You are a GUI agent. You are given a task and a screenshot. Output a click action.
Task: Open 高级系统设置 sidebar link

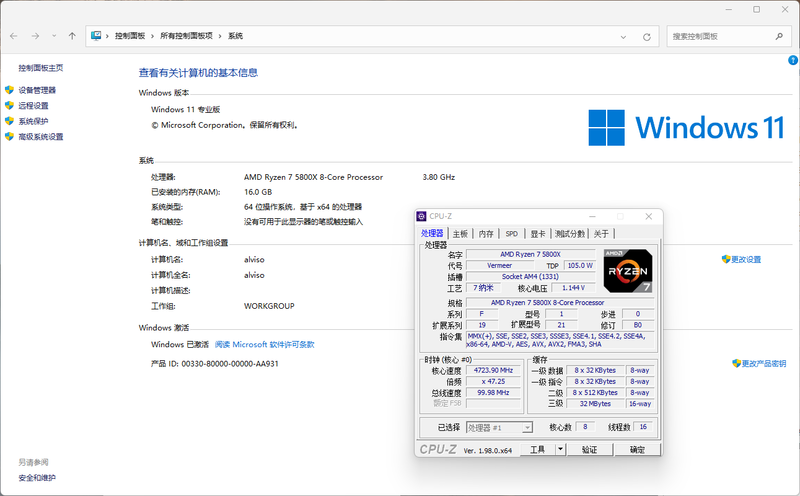point(41,137)
